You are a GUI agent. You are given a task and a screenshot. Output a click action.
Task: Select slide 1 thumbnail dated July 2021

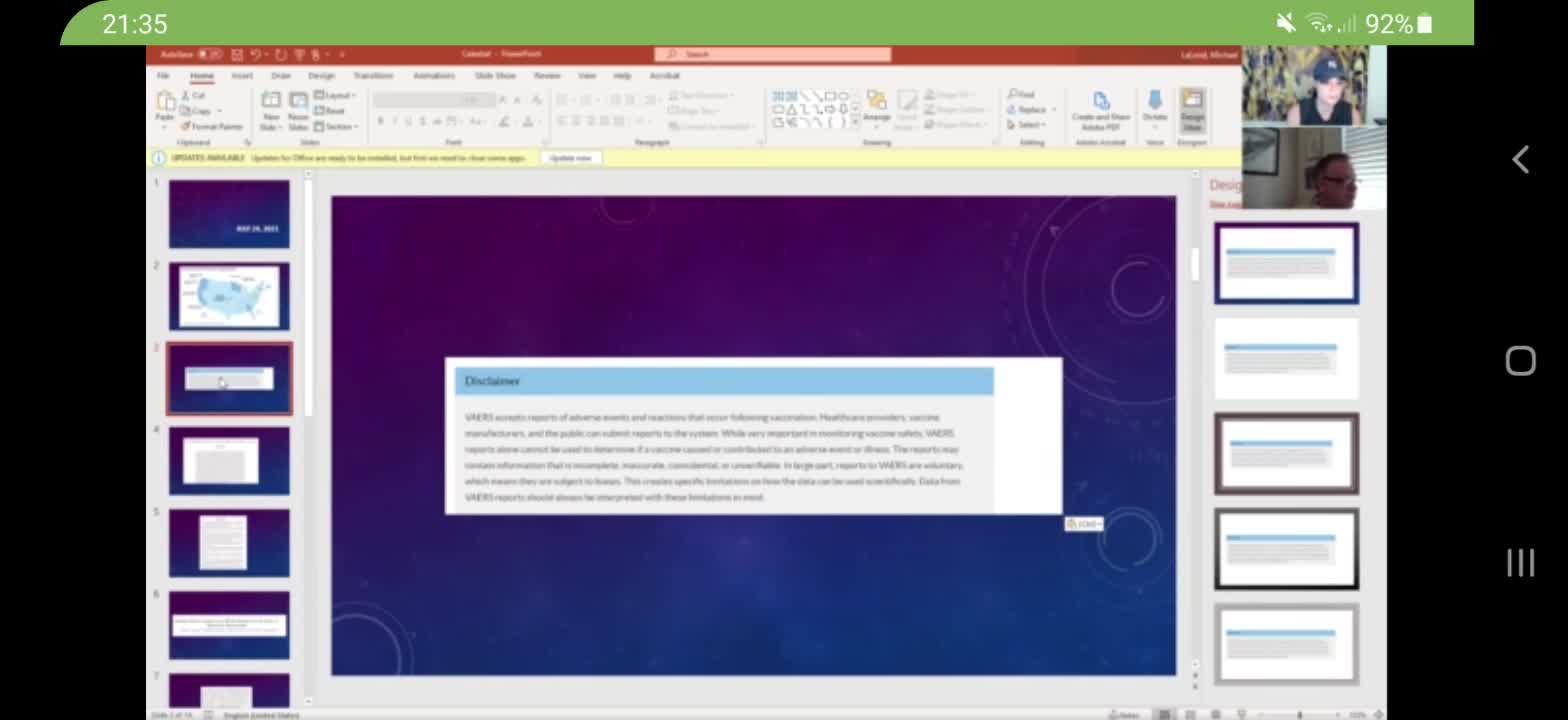229,214
